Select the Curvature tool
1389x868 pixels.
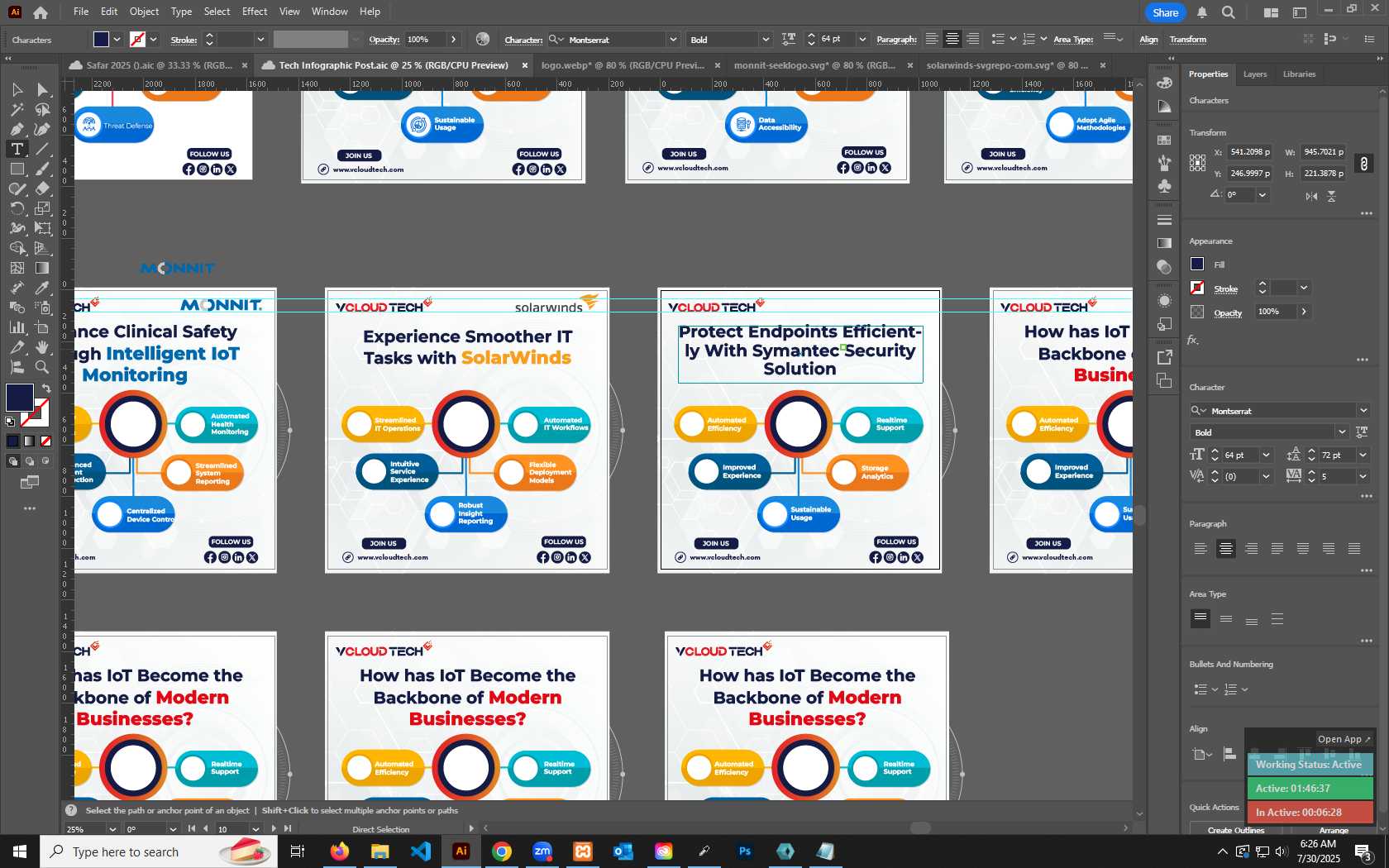click(x=42, y=129)
